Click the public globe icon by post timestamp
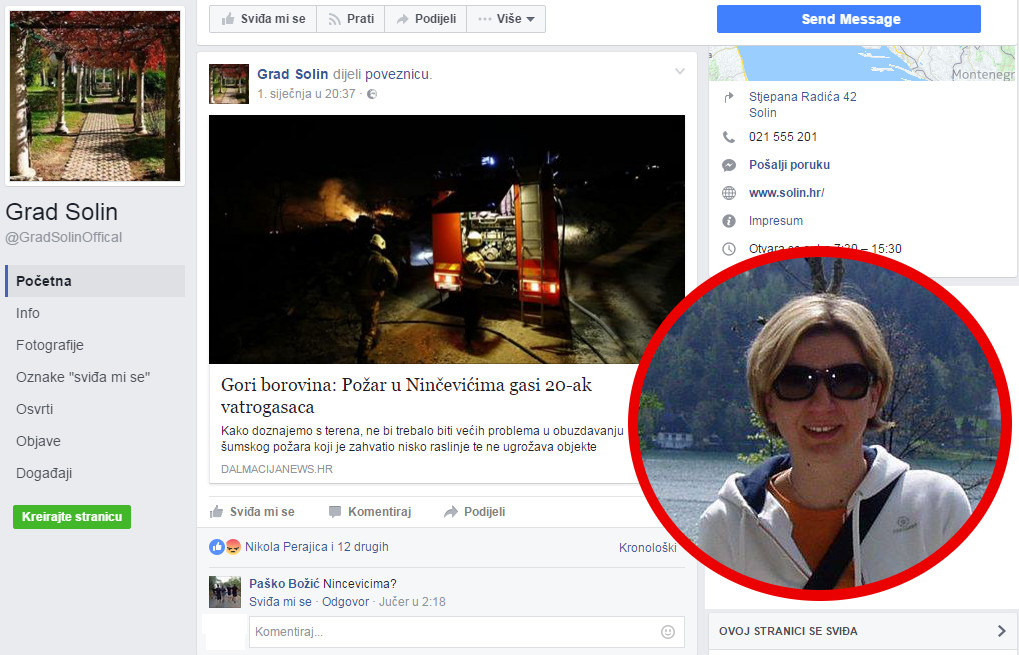The height and width of the screenshot is (655, 1019). 372,94
